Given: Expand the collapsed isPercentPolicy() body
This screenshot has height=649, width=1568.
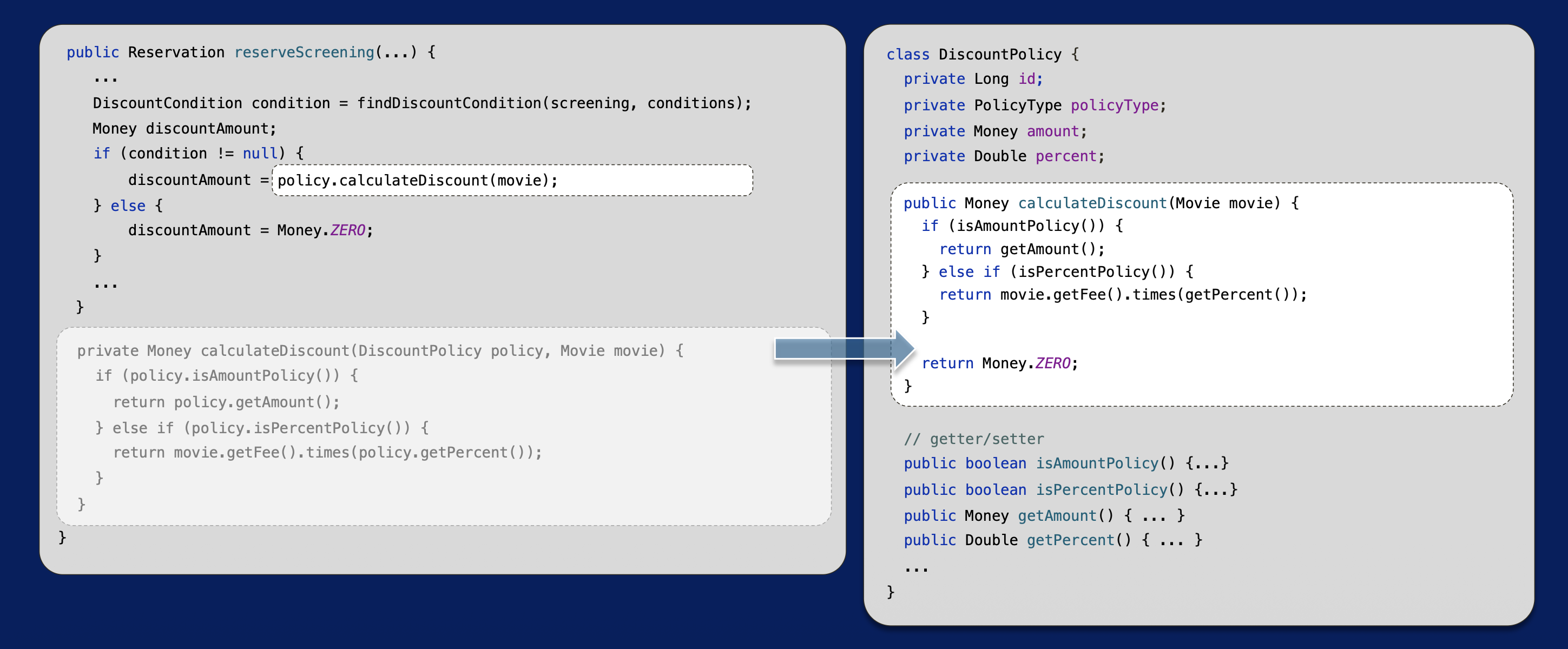Looking at the screenshot, I should point(1215,489).
